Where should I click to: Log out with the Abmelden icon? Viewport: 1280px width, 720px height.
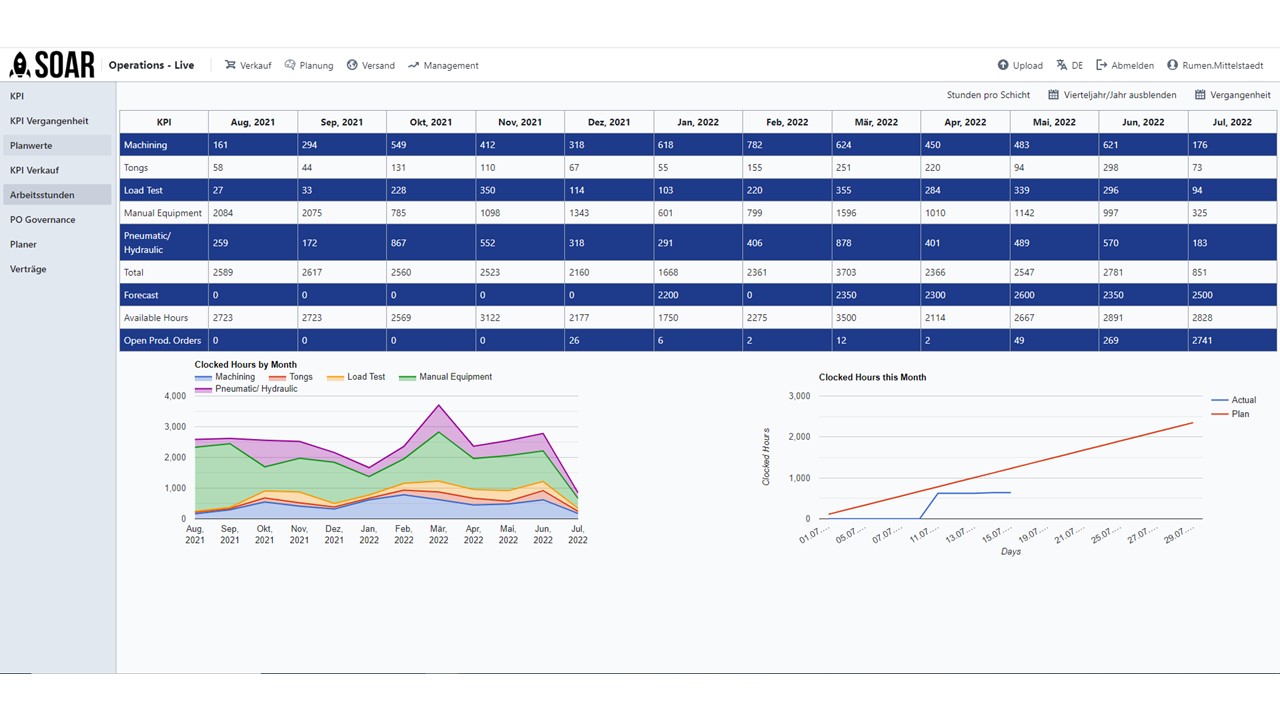click(x=1102, y=65)
